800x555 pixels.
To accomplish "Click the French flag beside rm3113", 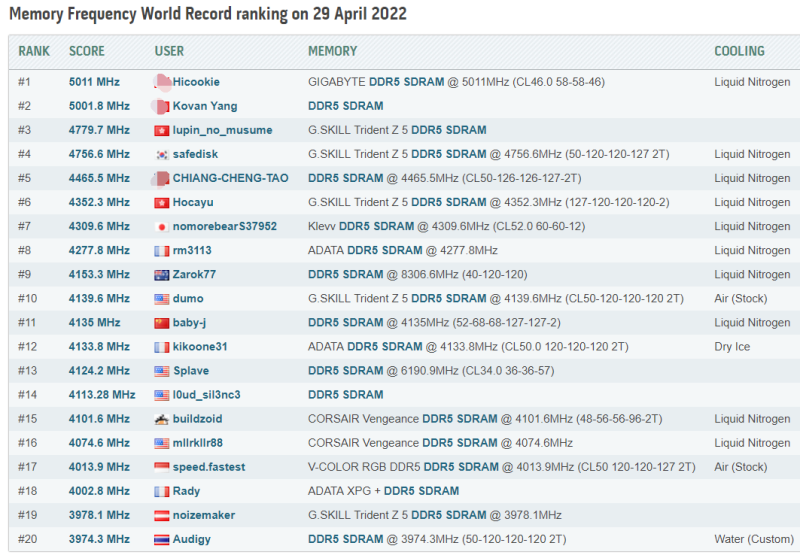I will (x=162, y=251).
